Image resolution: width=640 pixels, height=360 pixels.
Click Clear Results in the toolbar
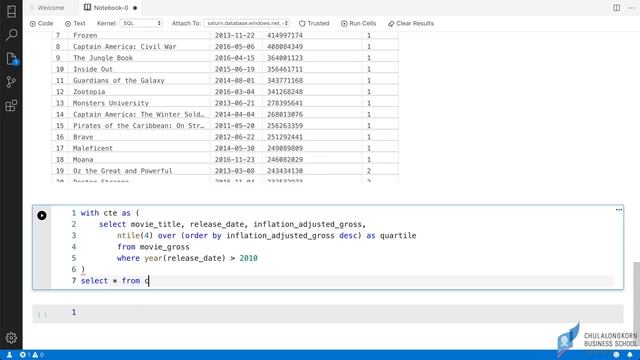[x=411, y=24]
